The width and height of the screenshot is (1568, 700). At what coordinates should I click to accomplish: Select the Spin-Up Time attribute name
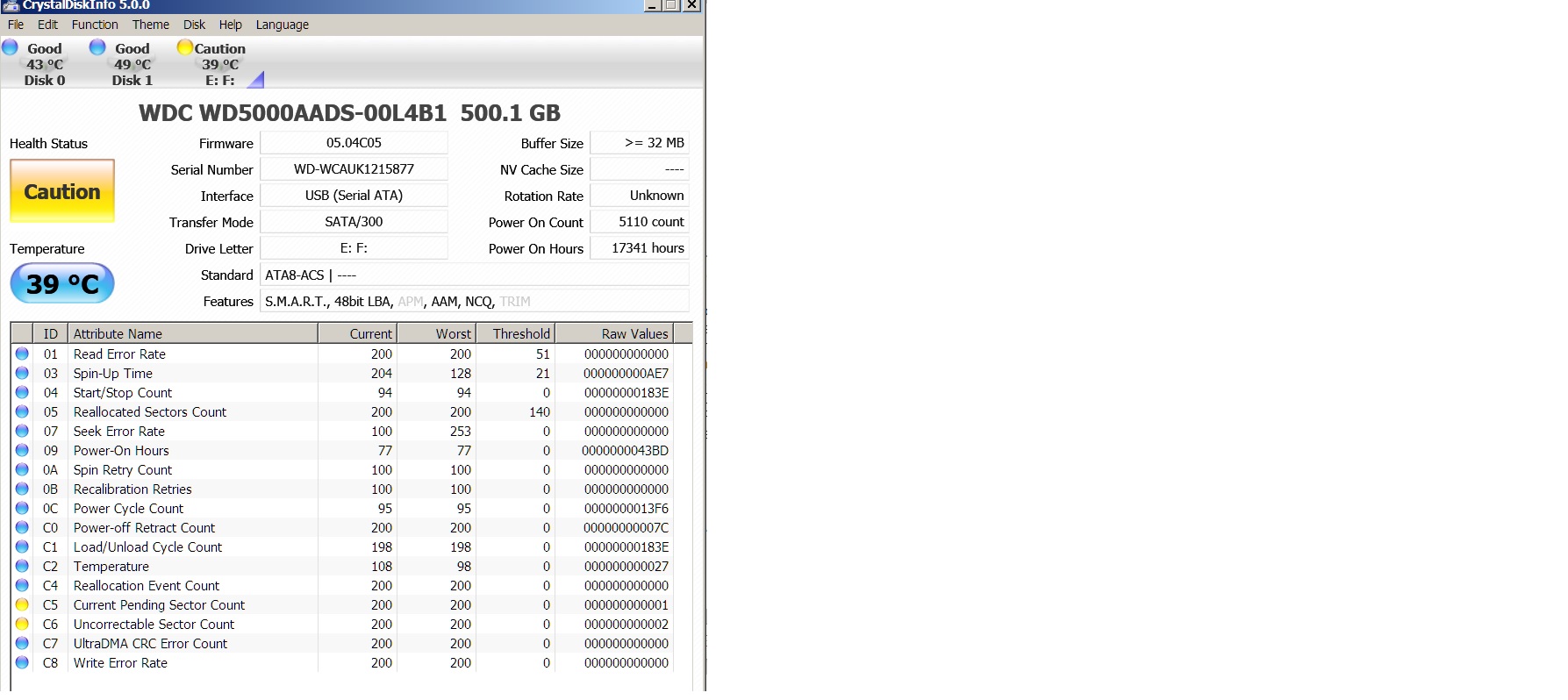coord(113,374)
